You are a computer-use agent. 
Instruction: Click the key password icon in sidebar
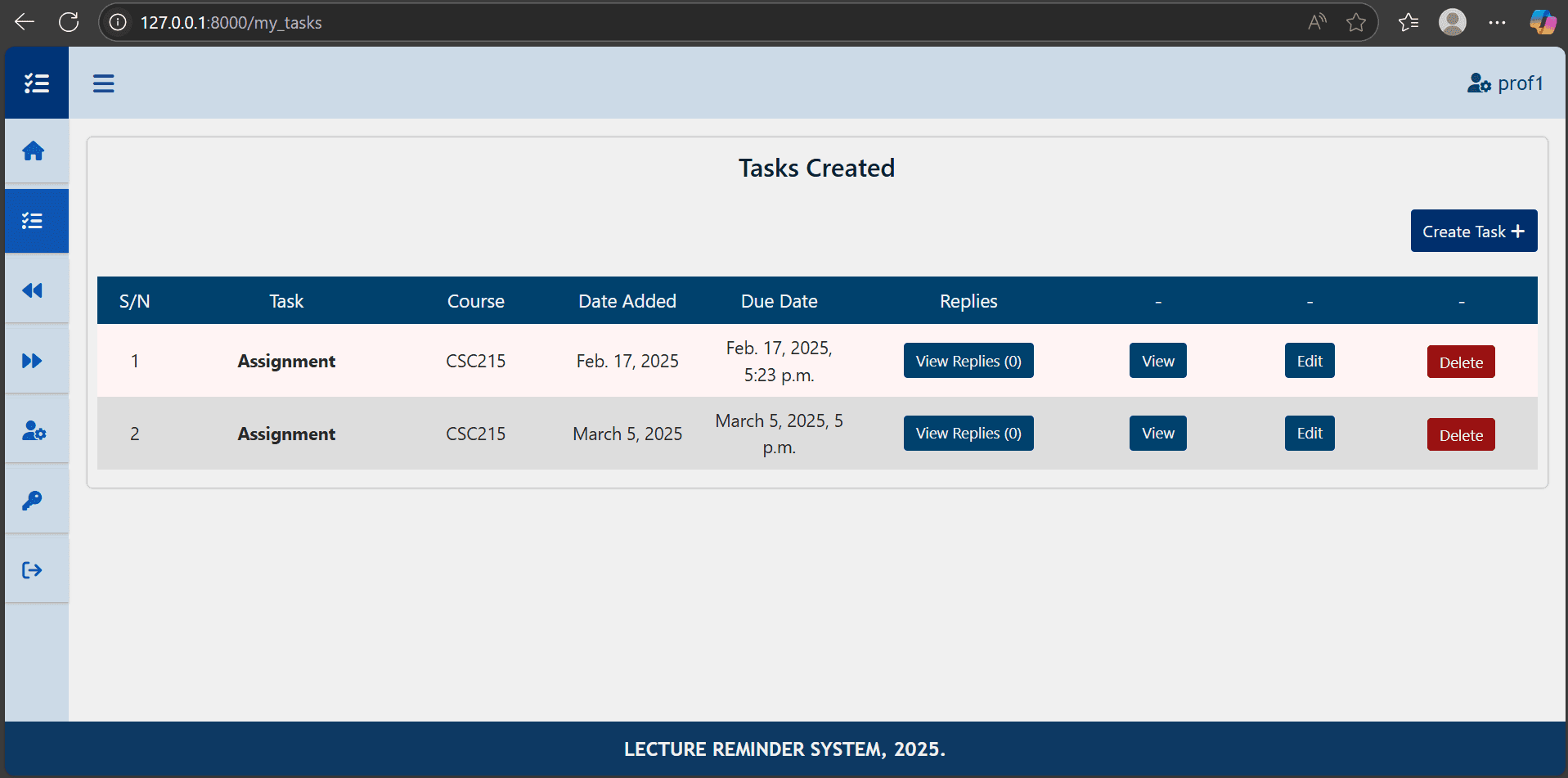34,500
